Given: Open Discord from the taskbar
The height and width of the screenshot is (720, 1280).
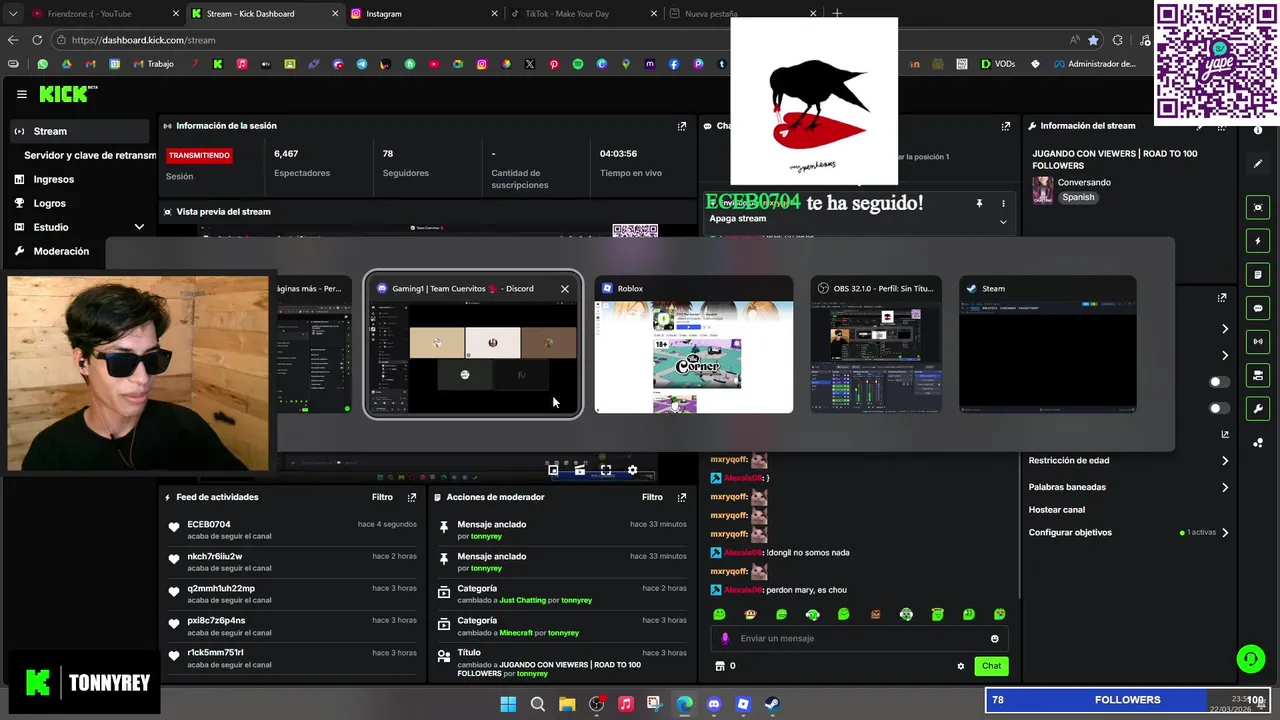Looking at the screenshot, I should pyautogui.click(x=713, y=704).
